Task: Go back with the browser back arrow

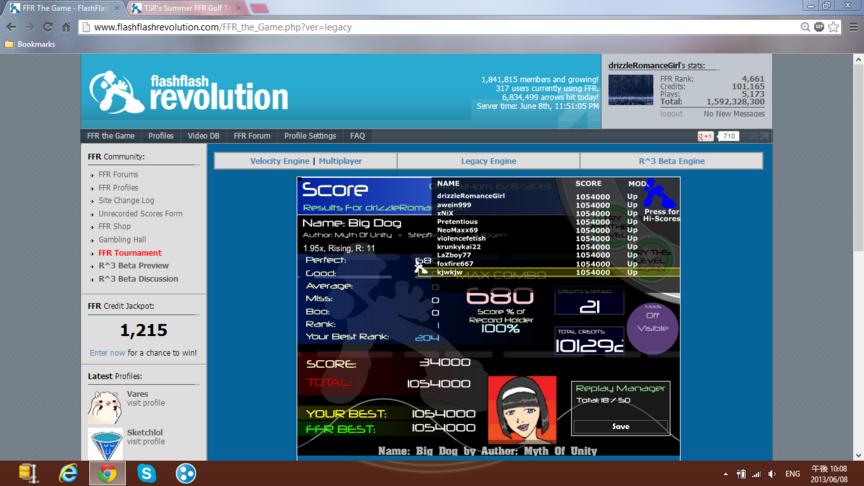Action: (10, 27)
